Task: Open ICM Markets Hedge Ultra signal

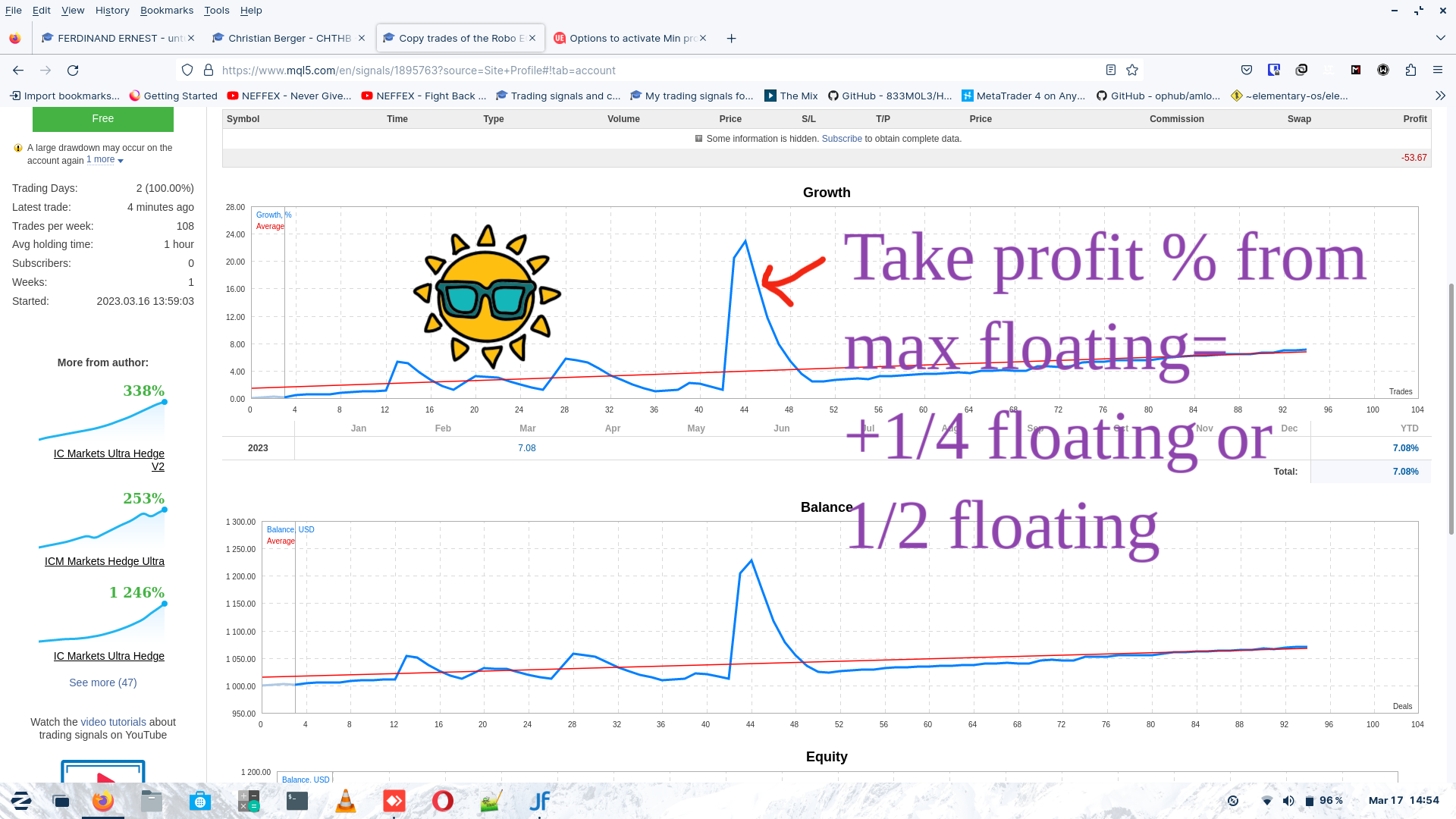Action: [105, 561]
